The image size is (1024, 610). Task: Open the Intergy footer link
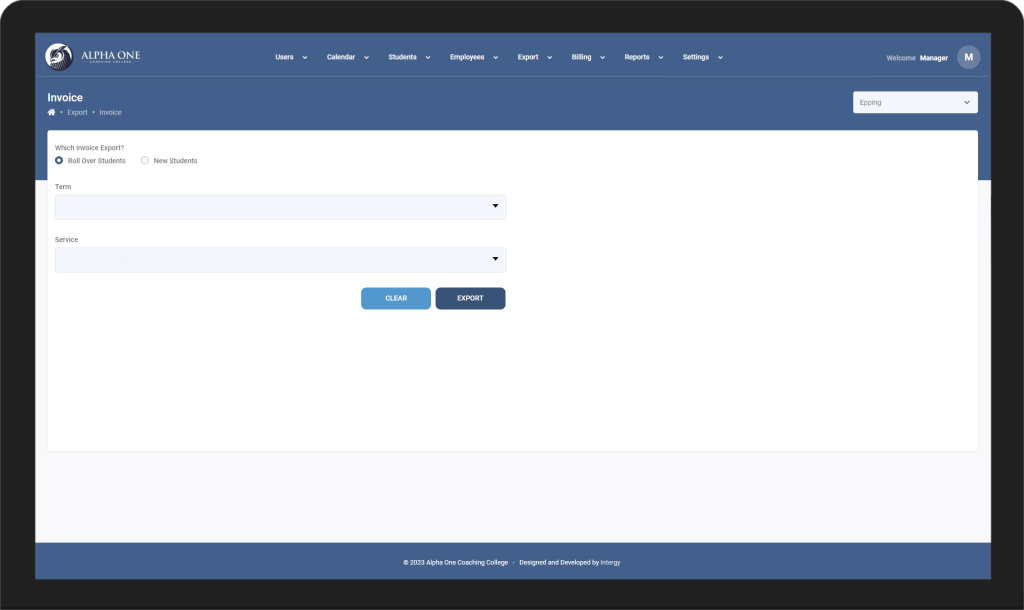(x=610, y=562)
